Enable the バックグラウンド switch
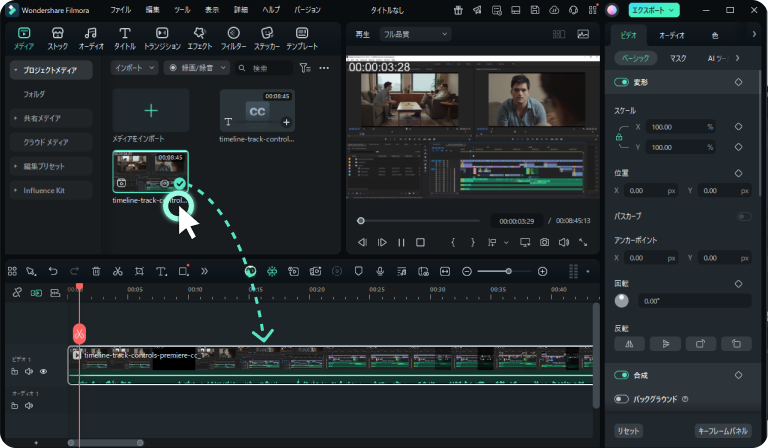This screenshot has height=448, width=768. pyautogui.click(x=622, y=399)
